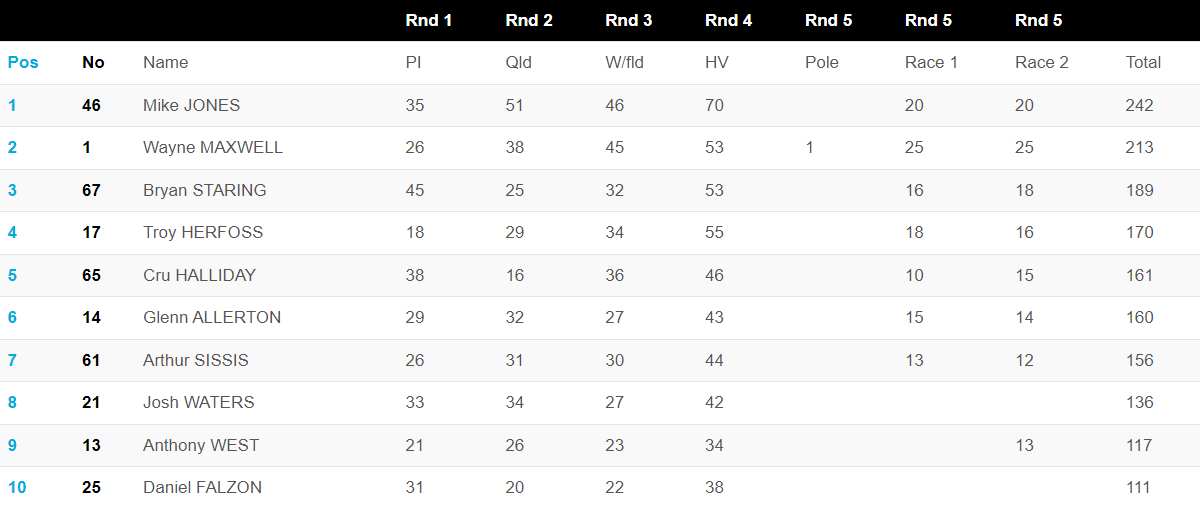The image size is (1200, 509).
Task: Select Anthony WEST name cell
Action: tap(201, 445)
